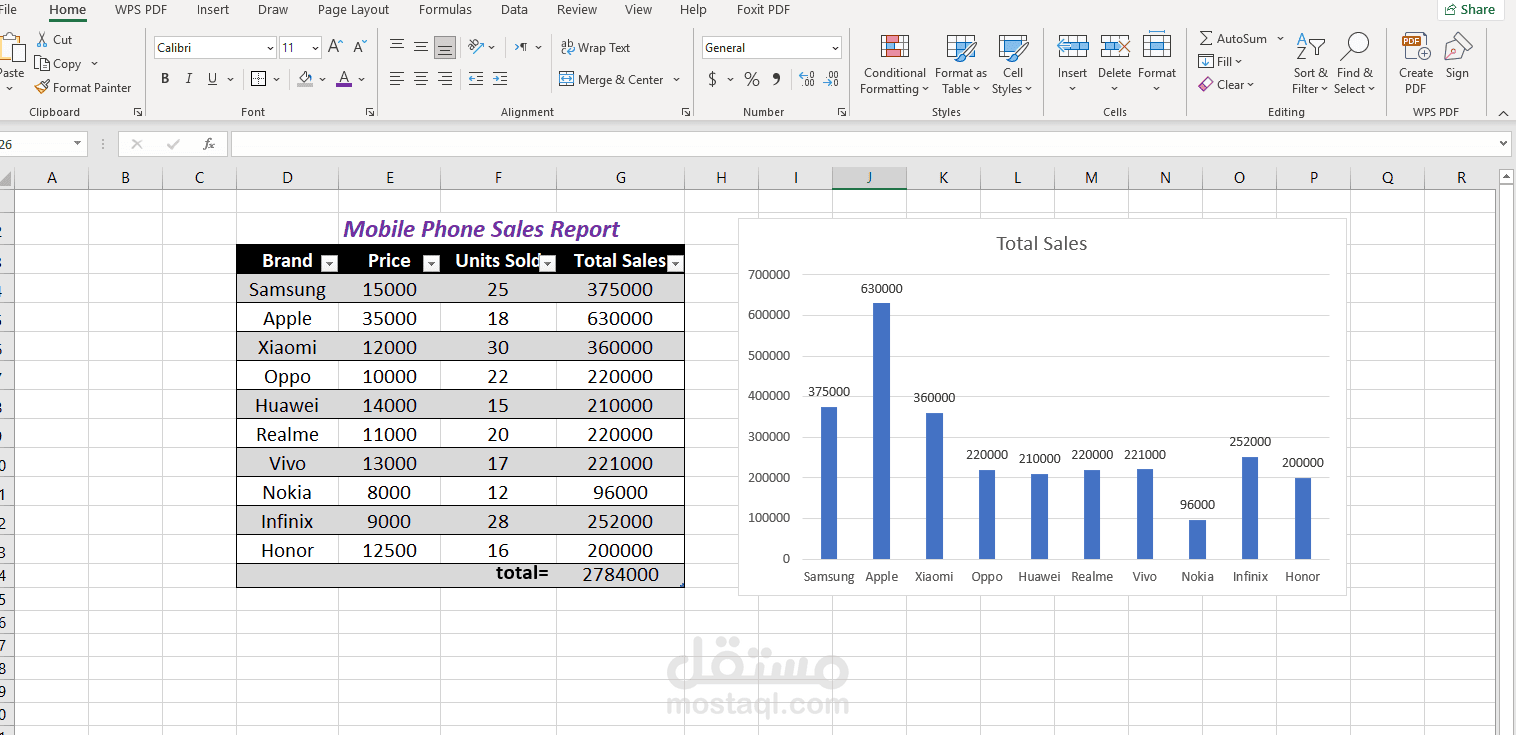
Task: Expand the Merge & Center dropdown arrow
Action: (677, 80)
